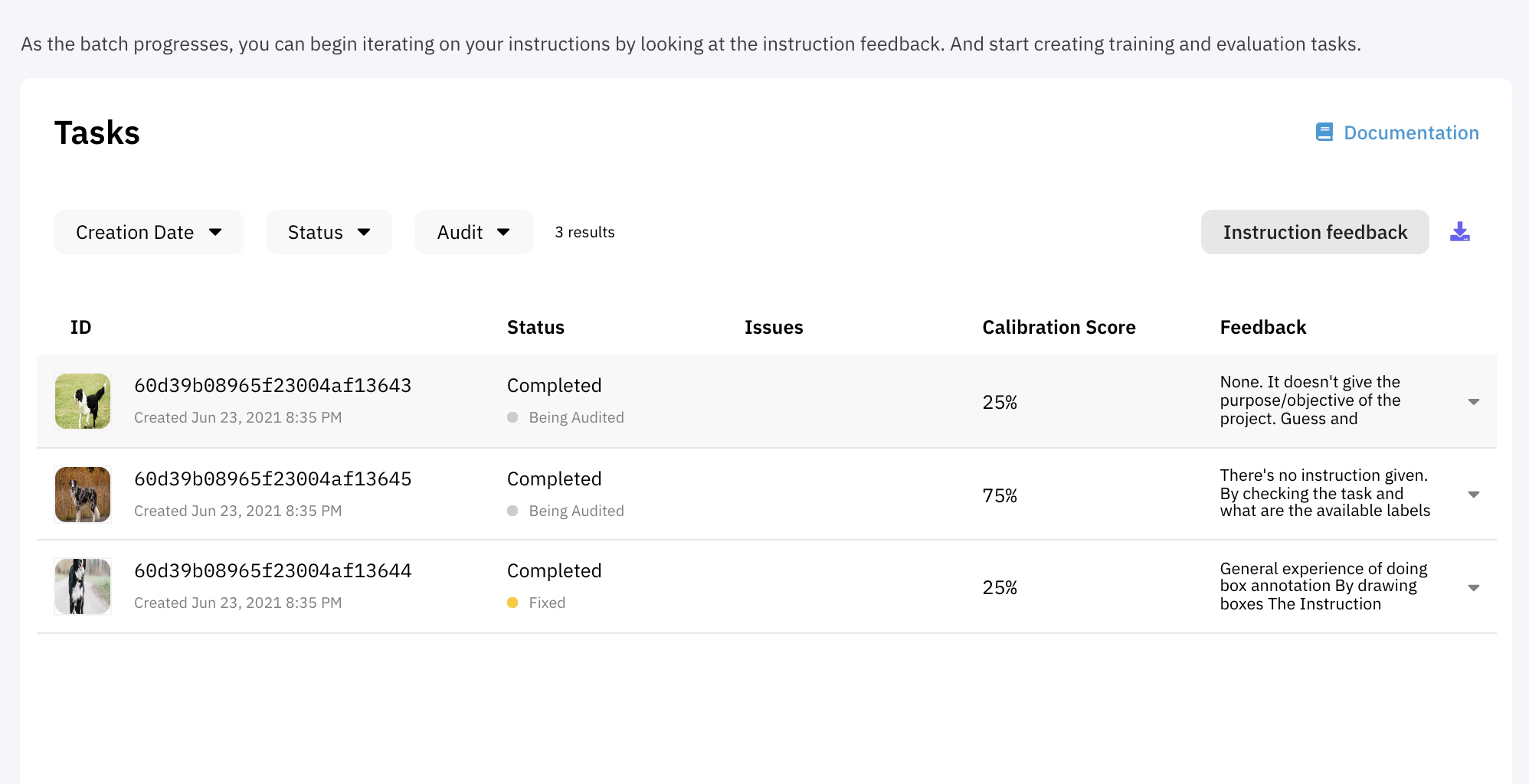The width and height of the screenshot is (1529, 784).
Task: Select task ID 60d39b08965f23004af13645
Action: 273,479
